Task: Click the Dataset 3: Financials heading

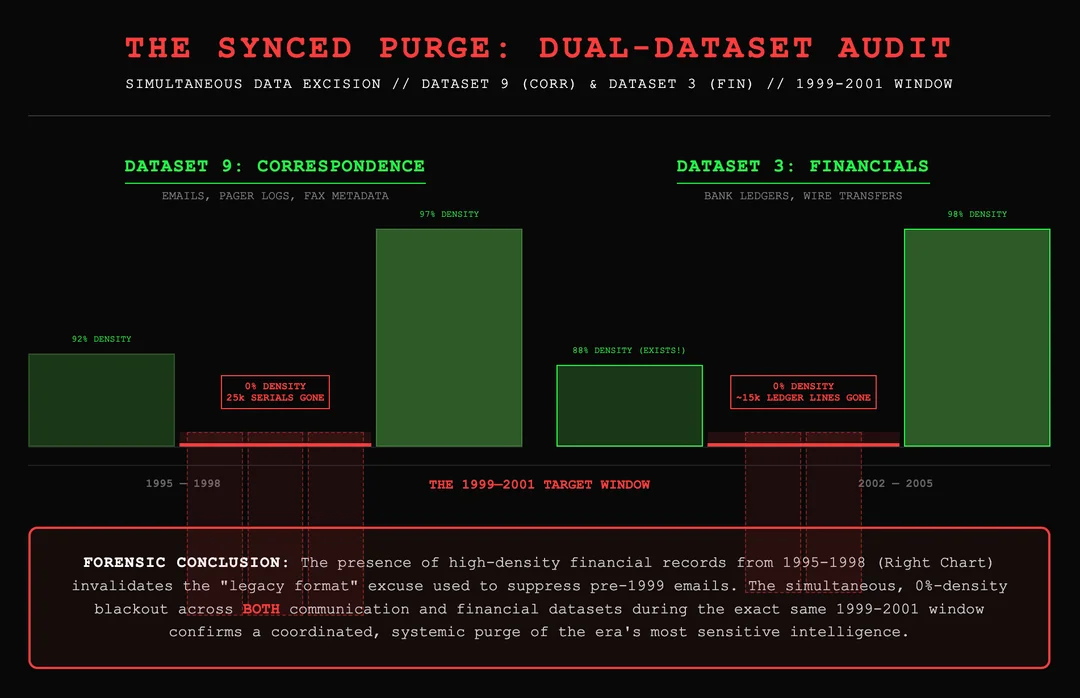Action: click(802, 166)
